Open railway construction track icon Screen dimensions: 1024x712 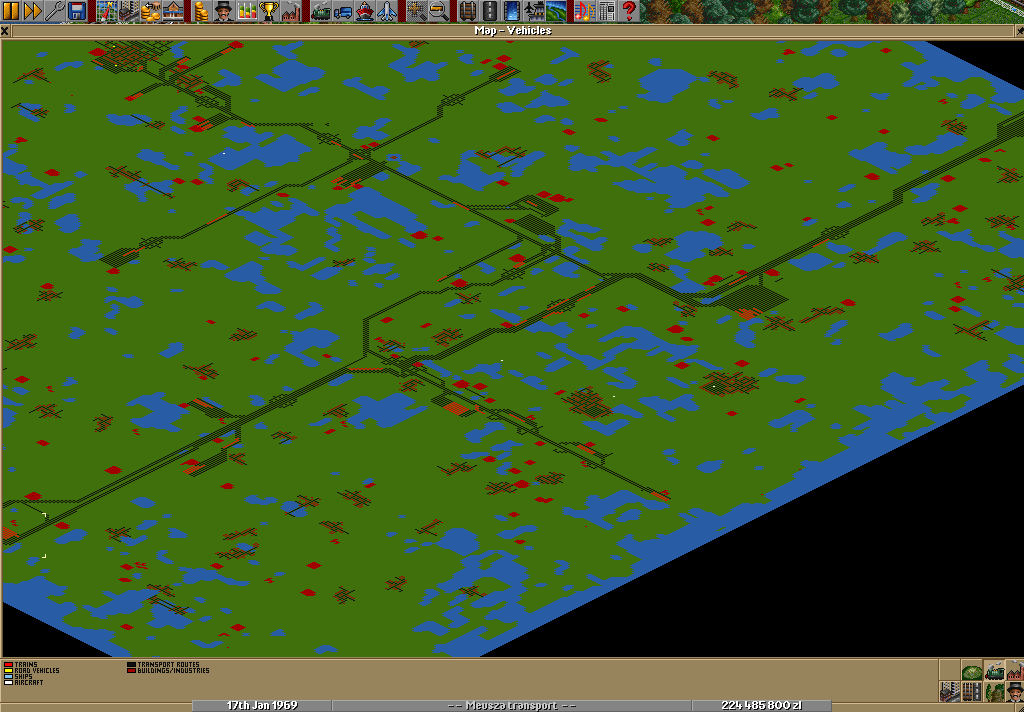pos(467,11)
